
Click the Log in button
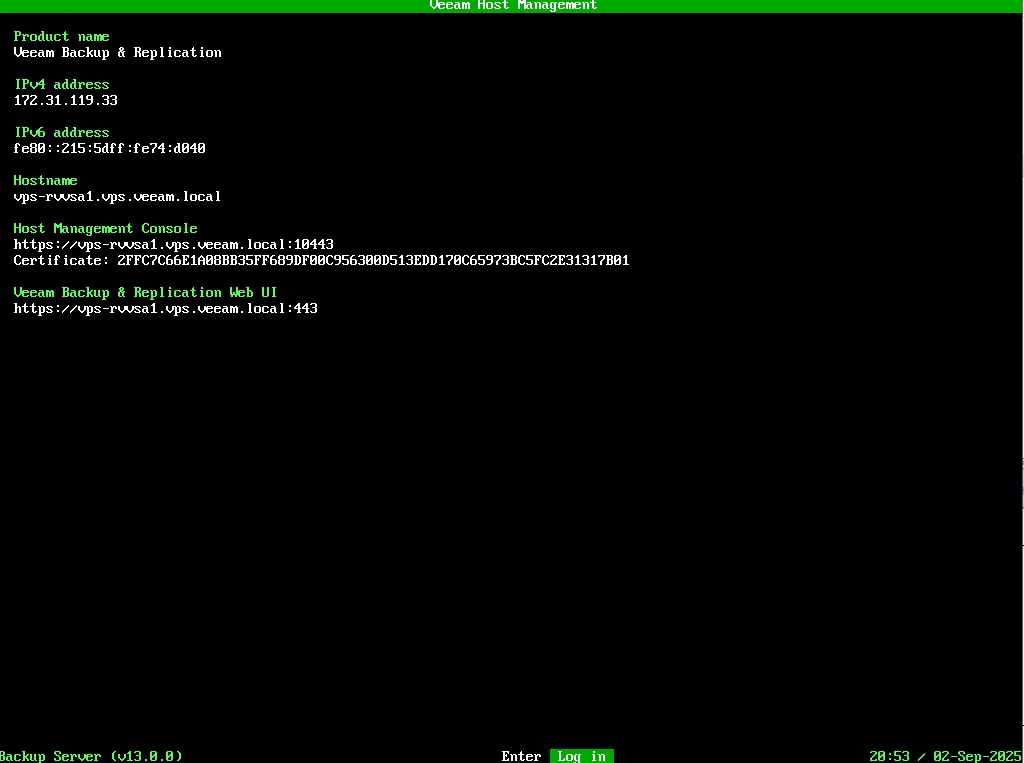pyautogui.click(x=581, y=756)
